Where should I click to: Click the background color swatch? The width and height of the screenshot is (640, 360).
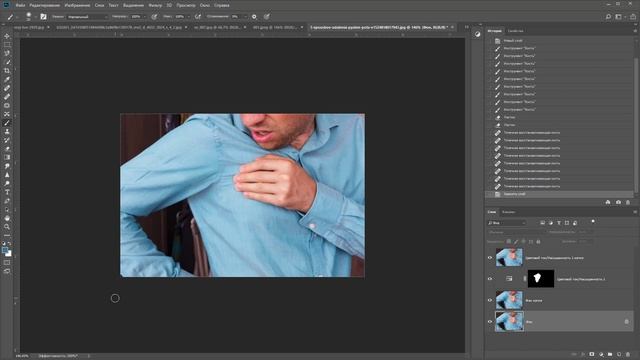[x=9, y=254]
